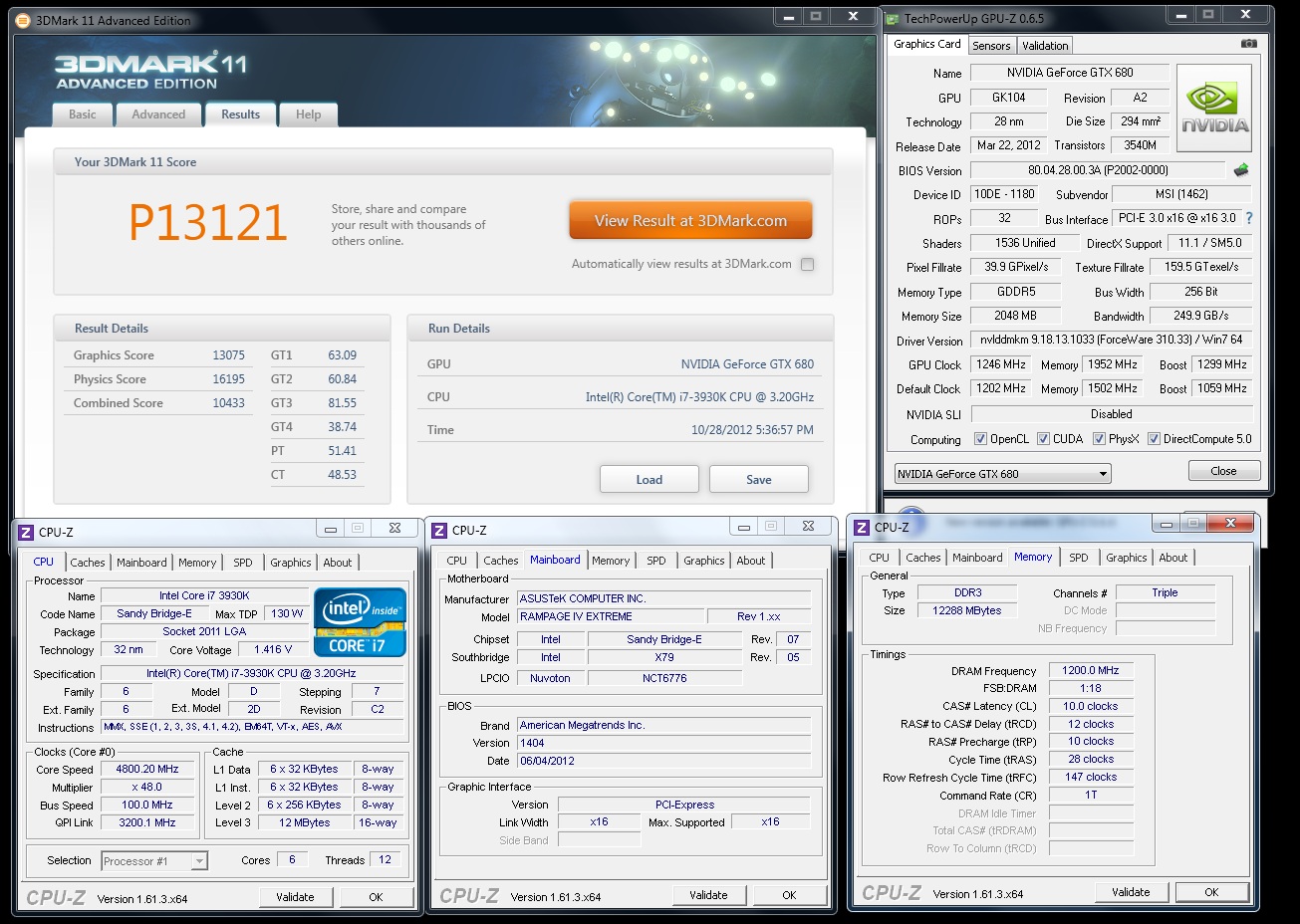
Task: Toggle the CUDA checkbox in GPU-Z
Action: [1044, 439]
